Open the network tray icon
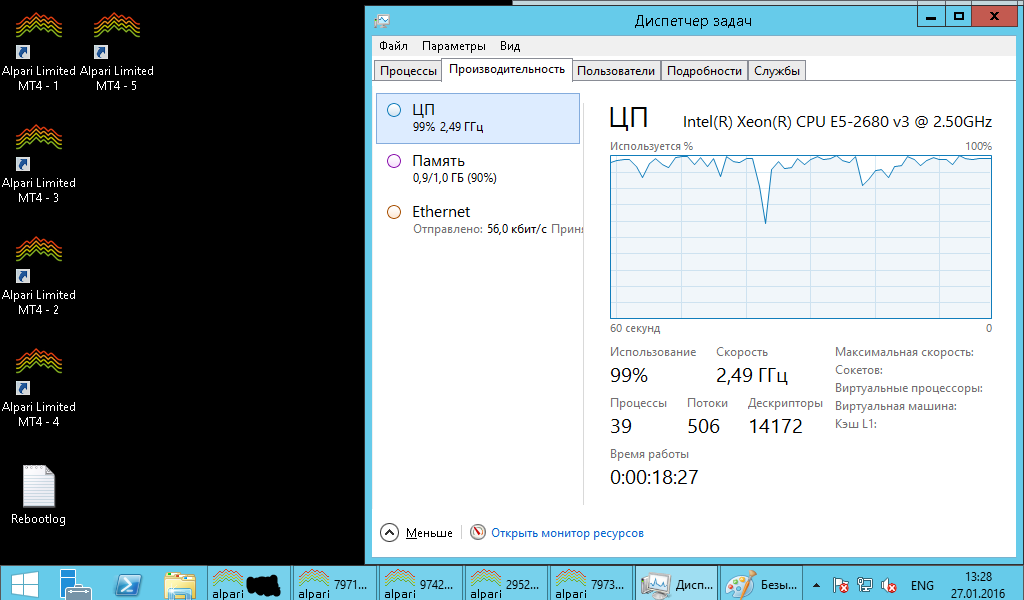This screenshot has width=1024, height=600. tap(865, 585)
